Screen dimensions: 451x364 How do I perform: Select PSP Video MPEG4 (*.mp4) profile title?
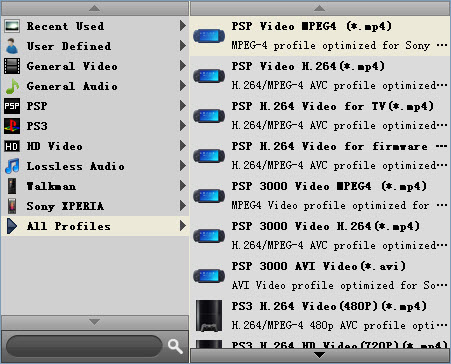(312, 26)
